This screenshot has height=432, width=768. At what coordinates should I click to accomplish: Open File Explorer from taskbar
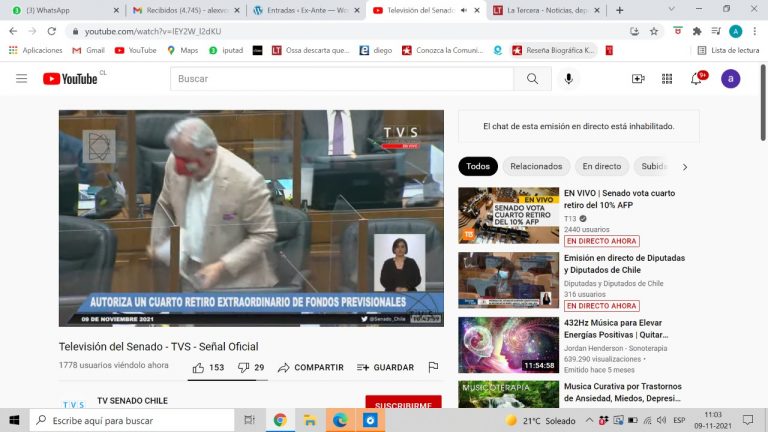pos(310,420)
